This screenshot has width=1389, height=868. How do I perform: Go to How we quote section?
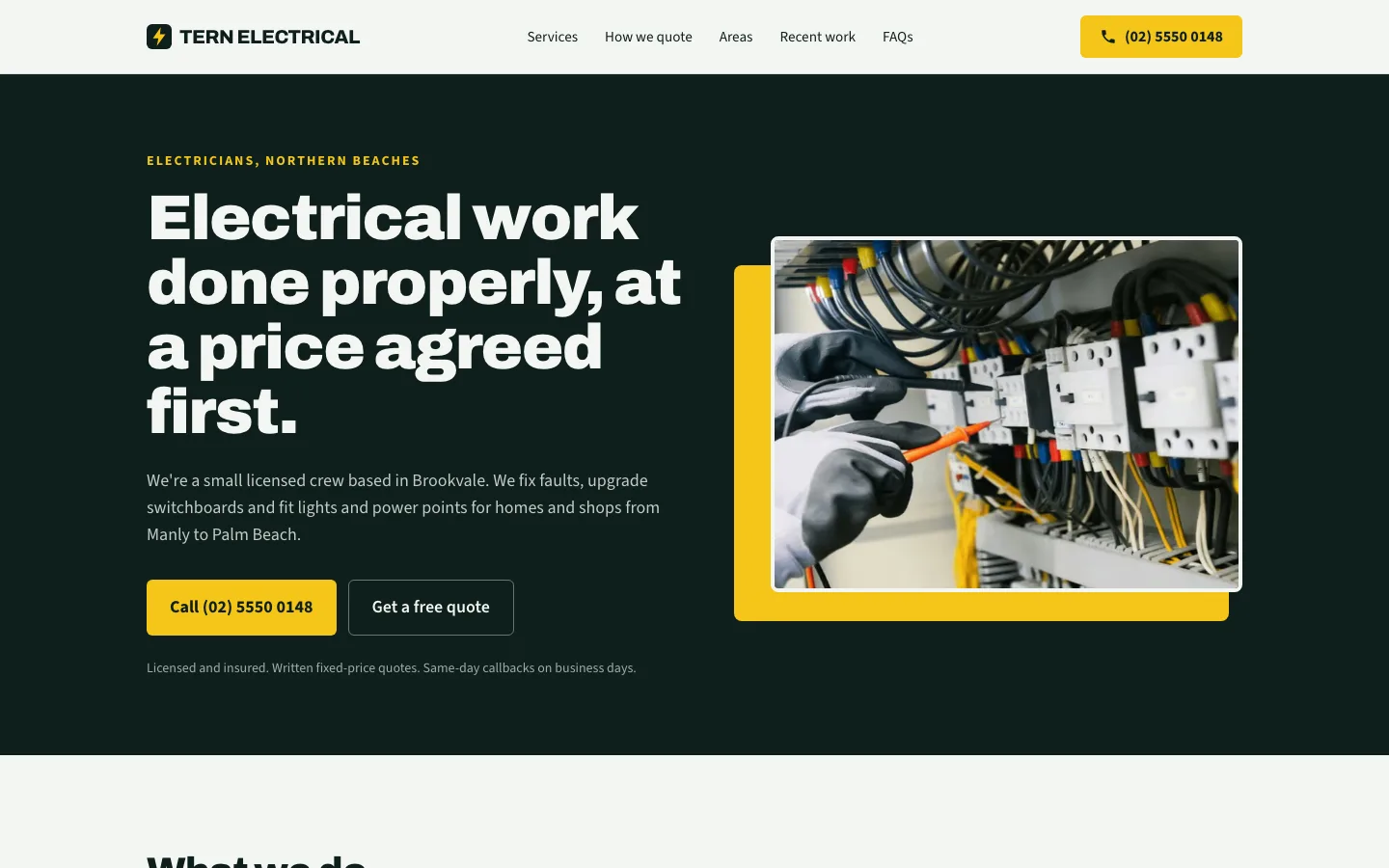[648, 37]
